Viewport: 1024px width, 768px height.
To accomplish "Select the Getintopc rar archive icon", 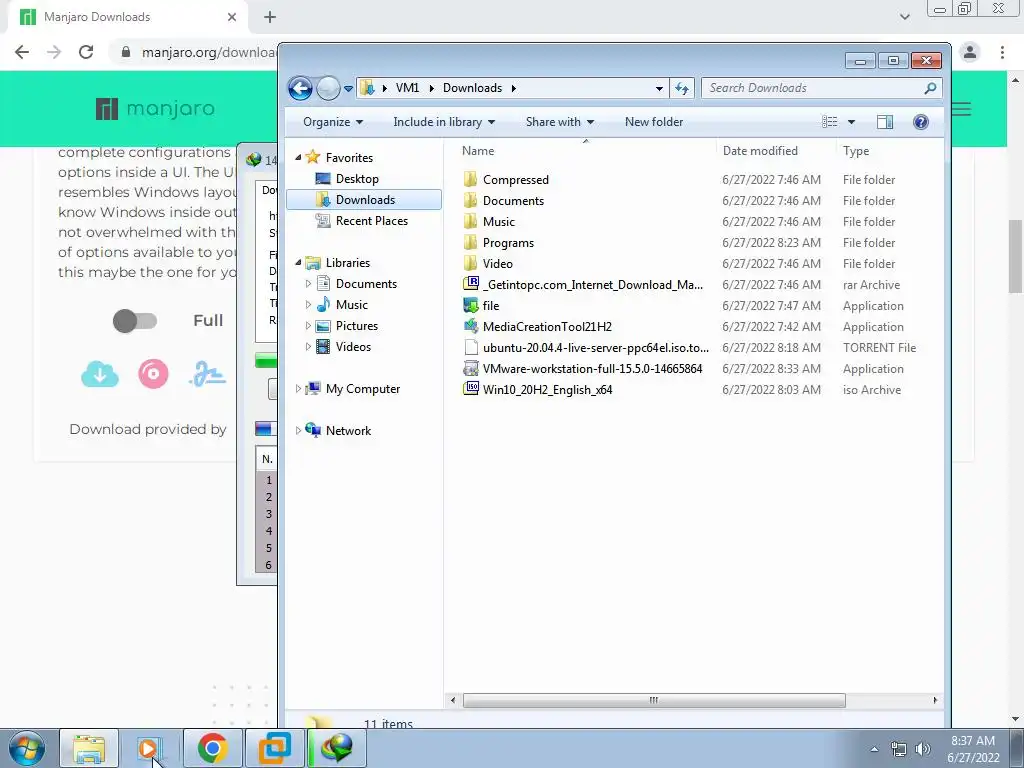I will coord(470,284).
